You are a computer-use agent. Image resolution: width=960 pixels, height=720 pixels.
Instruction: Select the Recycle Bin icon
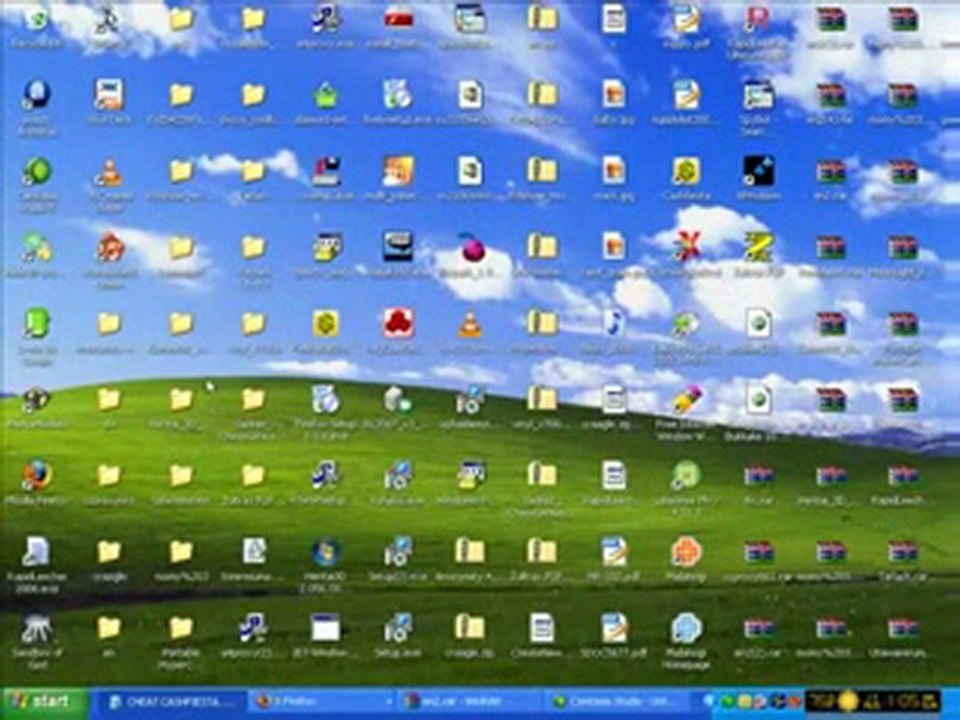click(x=37, y=18)
